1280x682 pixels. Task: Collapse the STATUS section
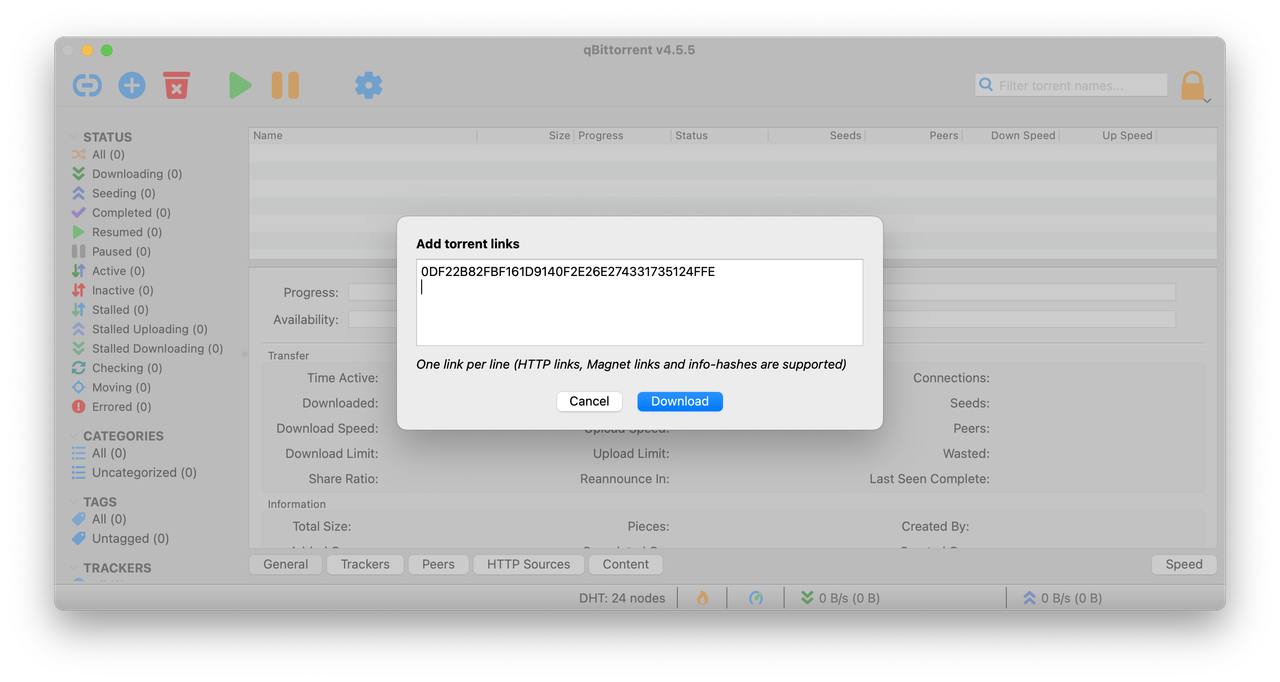click(73, 137)
